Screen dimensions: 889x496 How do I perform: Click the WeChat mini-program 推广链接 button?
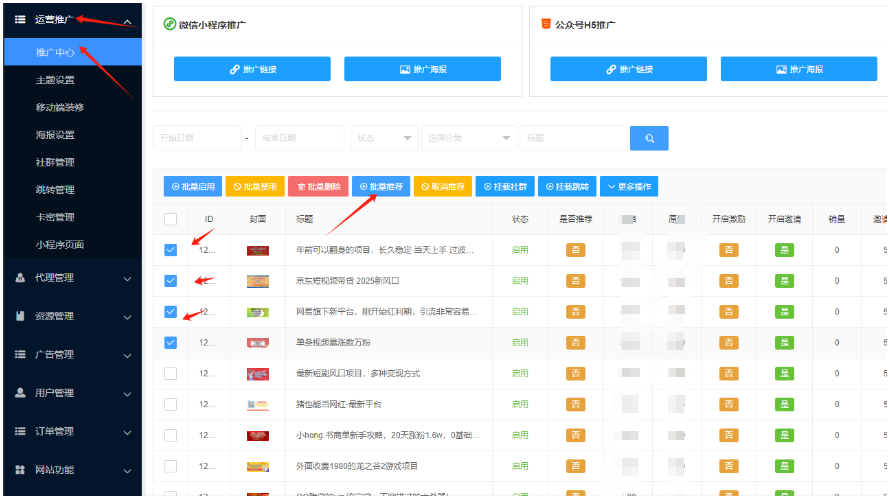coord(252,69)
